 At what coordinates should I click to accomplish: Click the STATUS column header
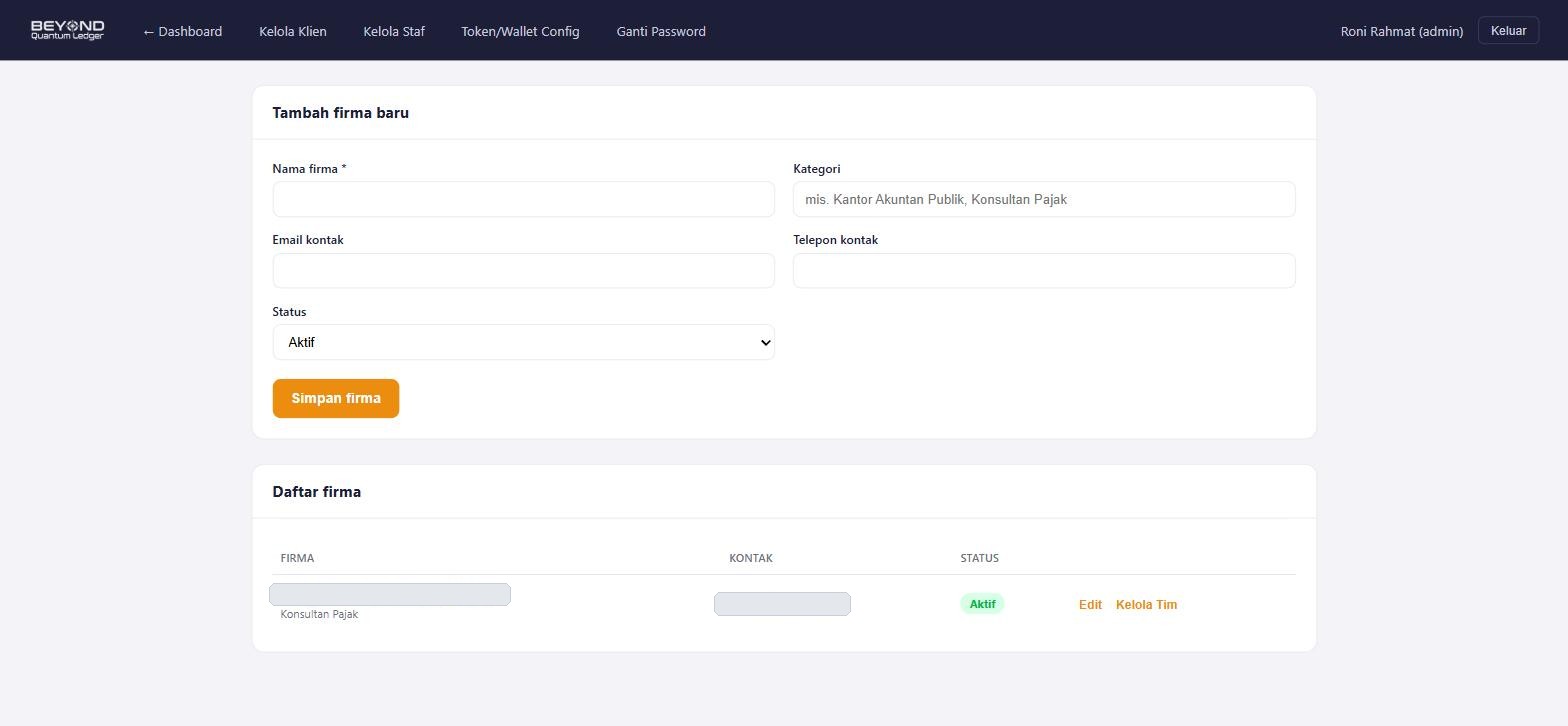click(979, 558)
